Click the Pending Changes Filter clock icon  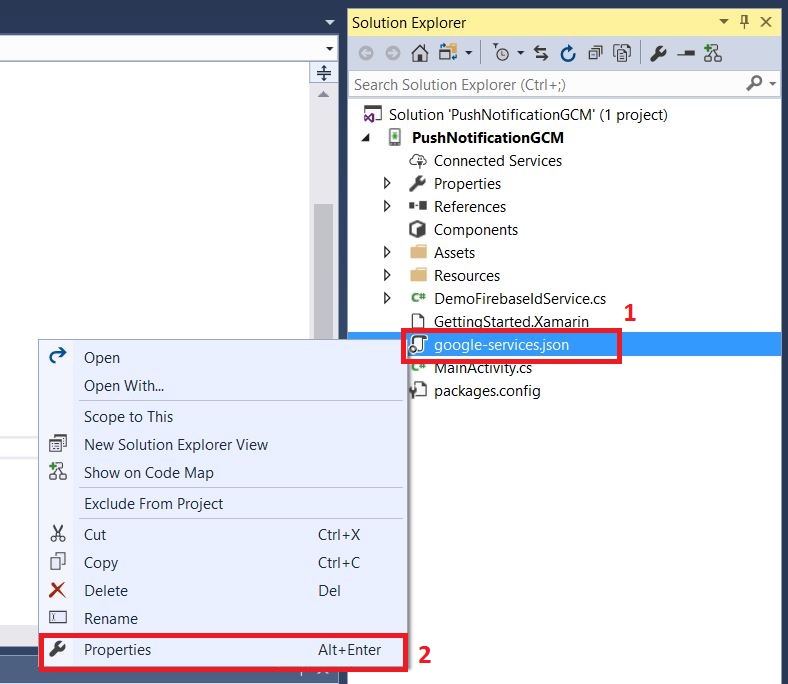point(501,52)
